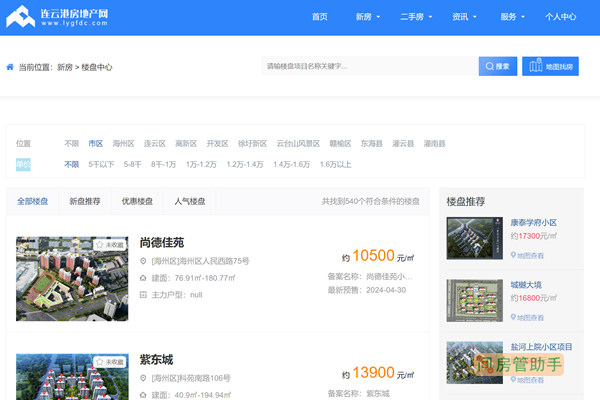Screen dimensions: 600x400
Task: Click location pin icon for 尚德佳苑 address
Action: [x=143, y=261]
